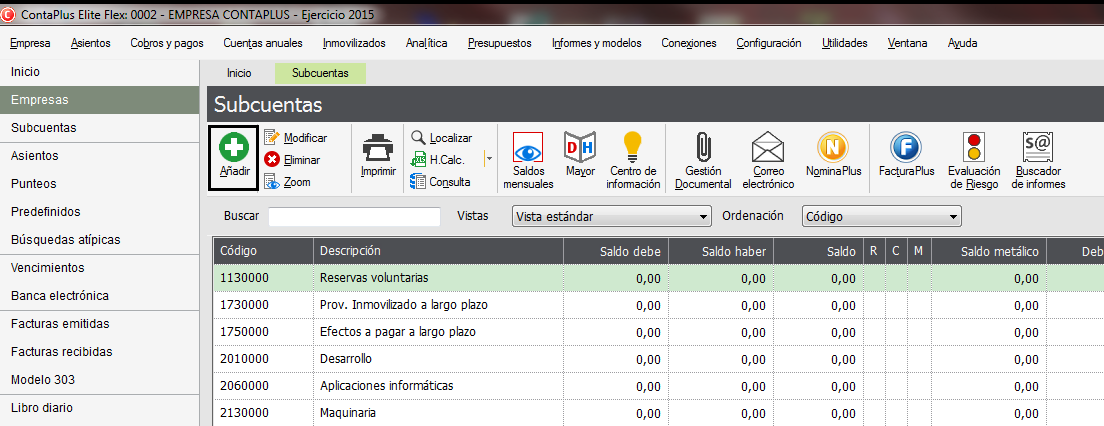Open Vencimientos in the sidebar
The image size is (1104, 426).
point(99,268)
